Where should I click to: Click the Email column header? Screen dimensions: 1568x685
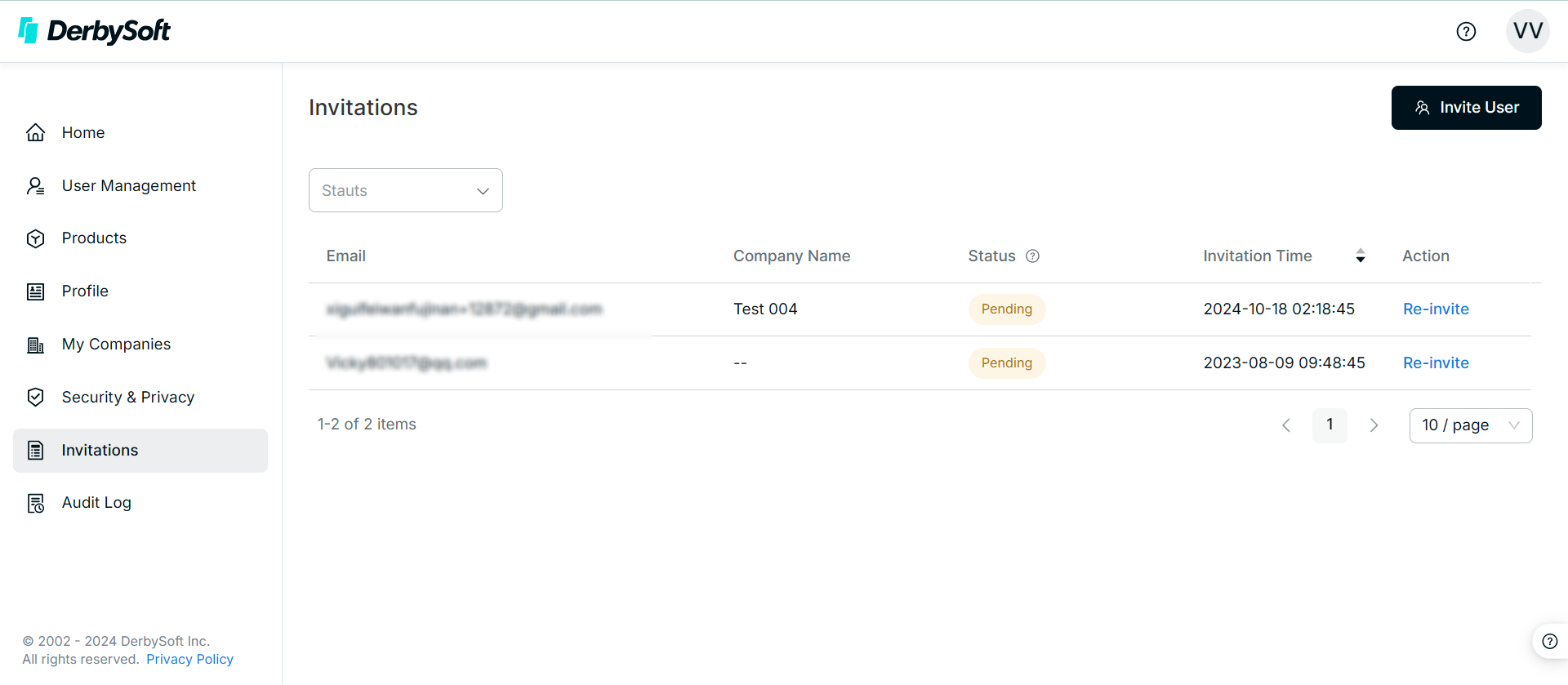[x=346, y=256]
